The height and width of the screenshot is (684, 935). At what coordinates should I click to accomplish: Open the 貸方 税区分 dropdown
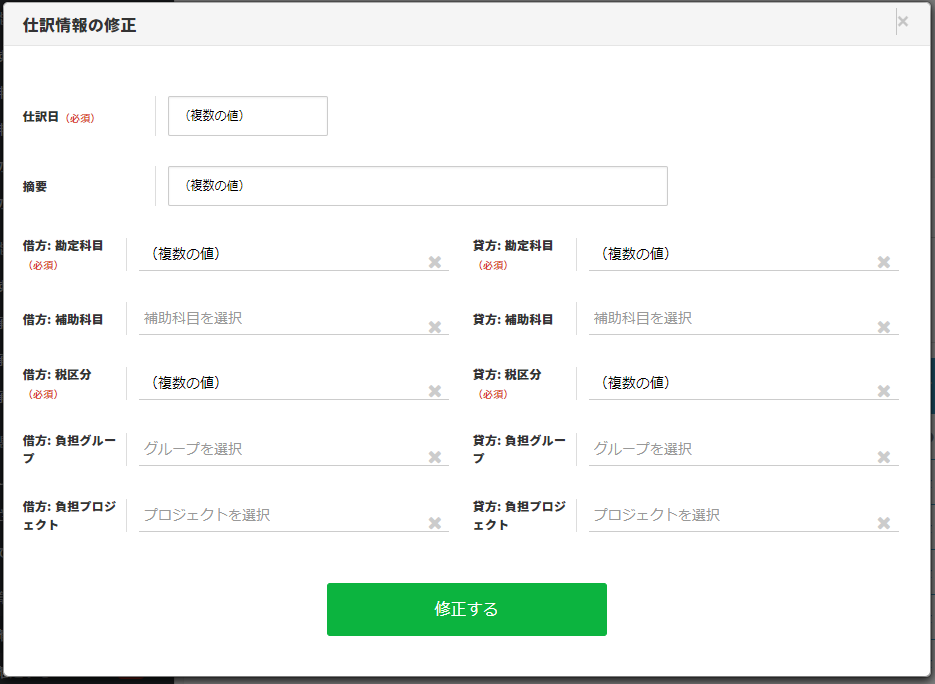(x=730, y=383)
